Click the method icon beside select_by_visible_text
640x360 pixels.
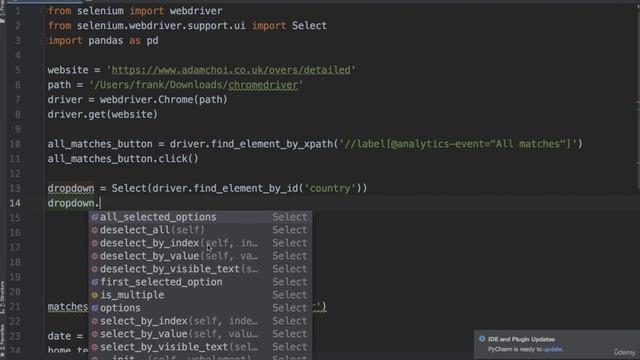click(x=95, y=347)
